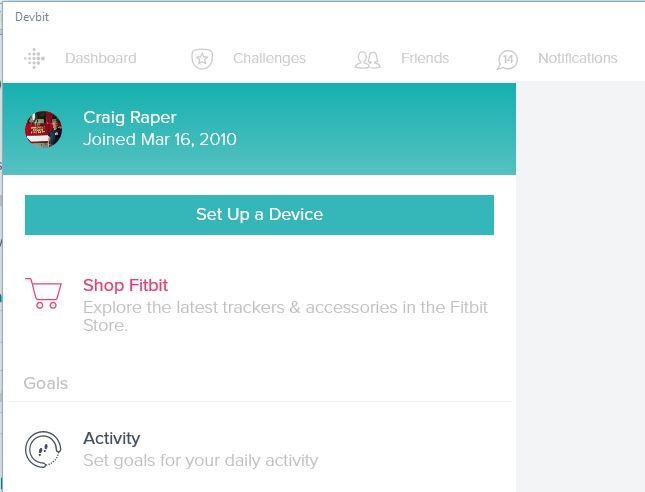Image resolution: width=645 pixels, height=492 pixels.
Task: Click the Fitbit dotted logo icon
Action: (35, 58)
